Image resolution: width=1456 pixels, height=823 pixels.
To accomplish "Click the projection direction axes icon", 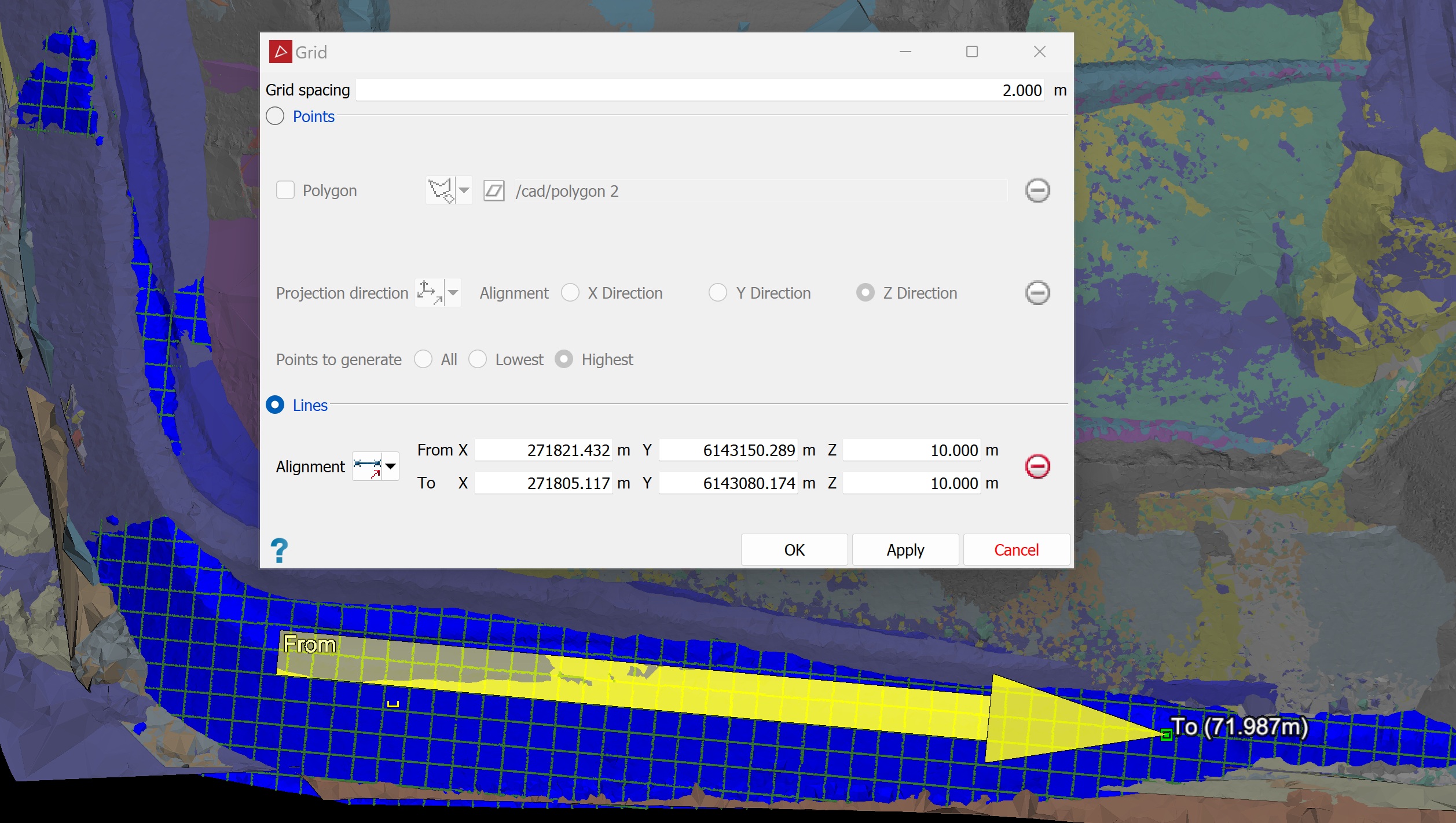I will pyautogui.click(x=429, y=293).
